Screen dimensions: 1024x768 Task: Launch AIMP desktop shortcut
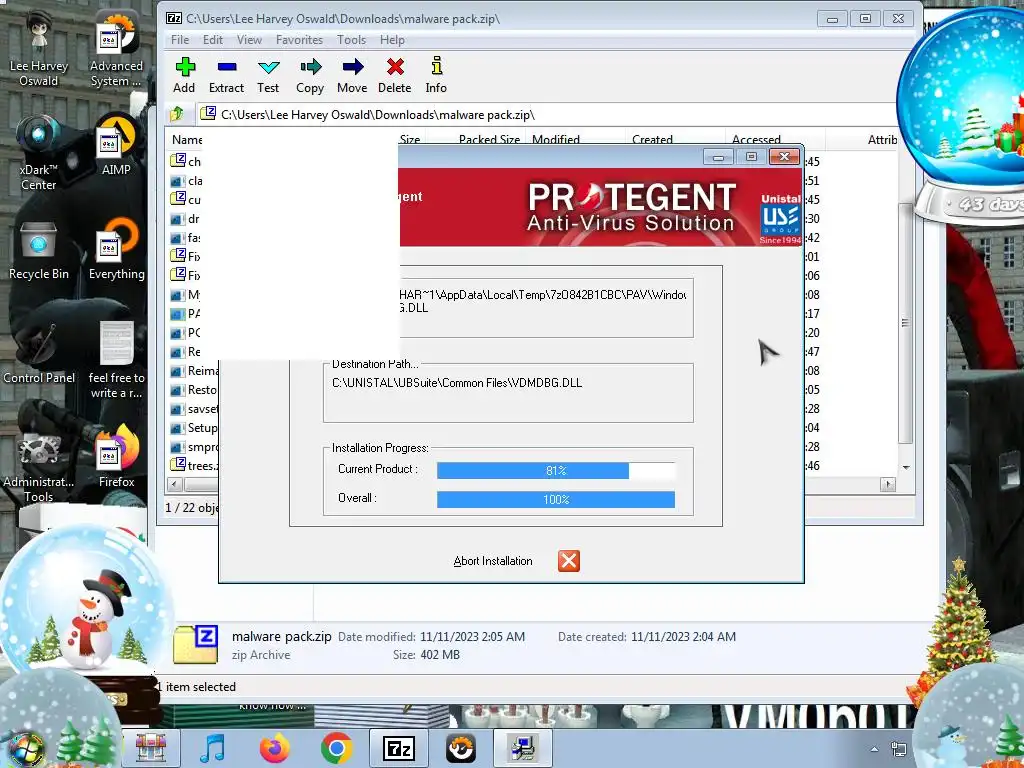[116, 146]
